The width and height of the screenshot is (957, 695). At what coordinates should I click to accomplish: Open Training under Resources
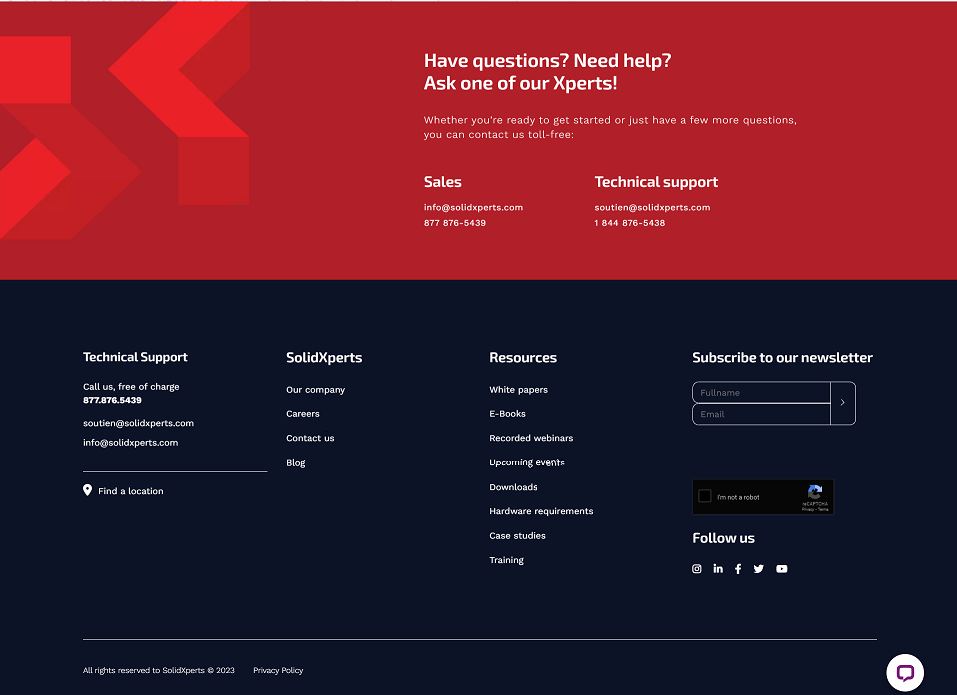(506, 560)
